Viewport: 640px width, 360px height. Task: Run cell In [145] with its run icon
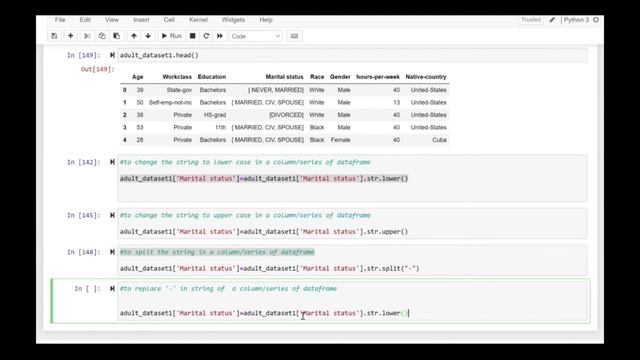point(112,215)
